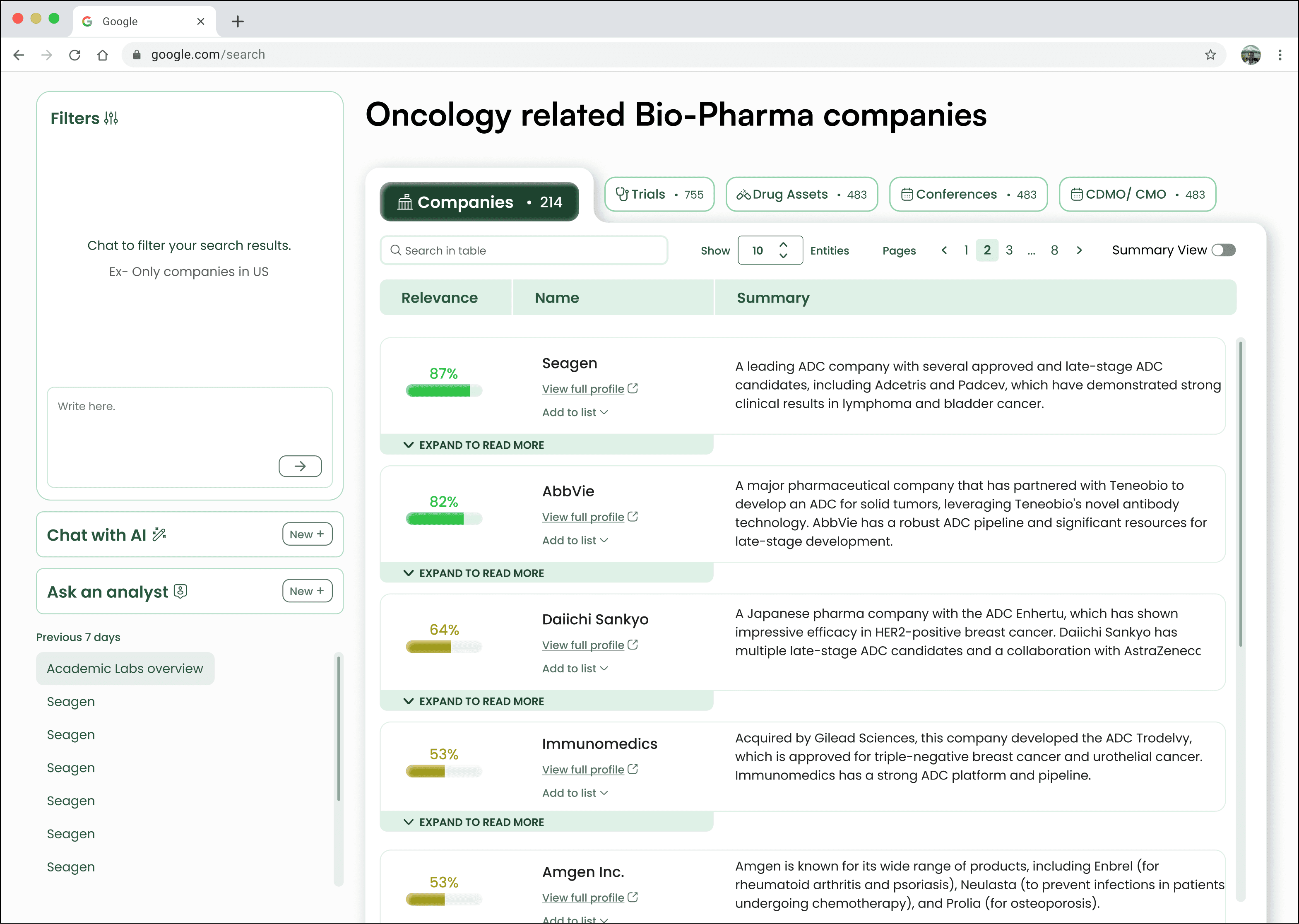Click the send arrow in chat box
1299x924 pixels.
[300, 466]
